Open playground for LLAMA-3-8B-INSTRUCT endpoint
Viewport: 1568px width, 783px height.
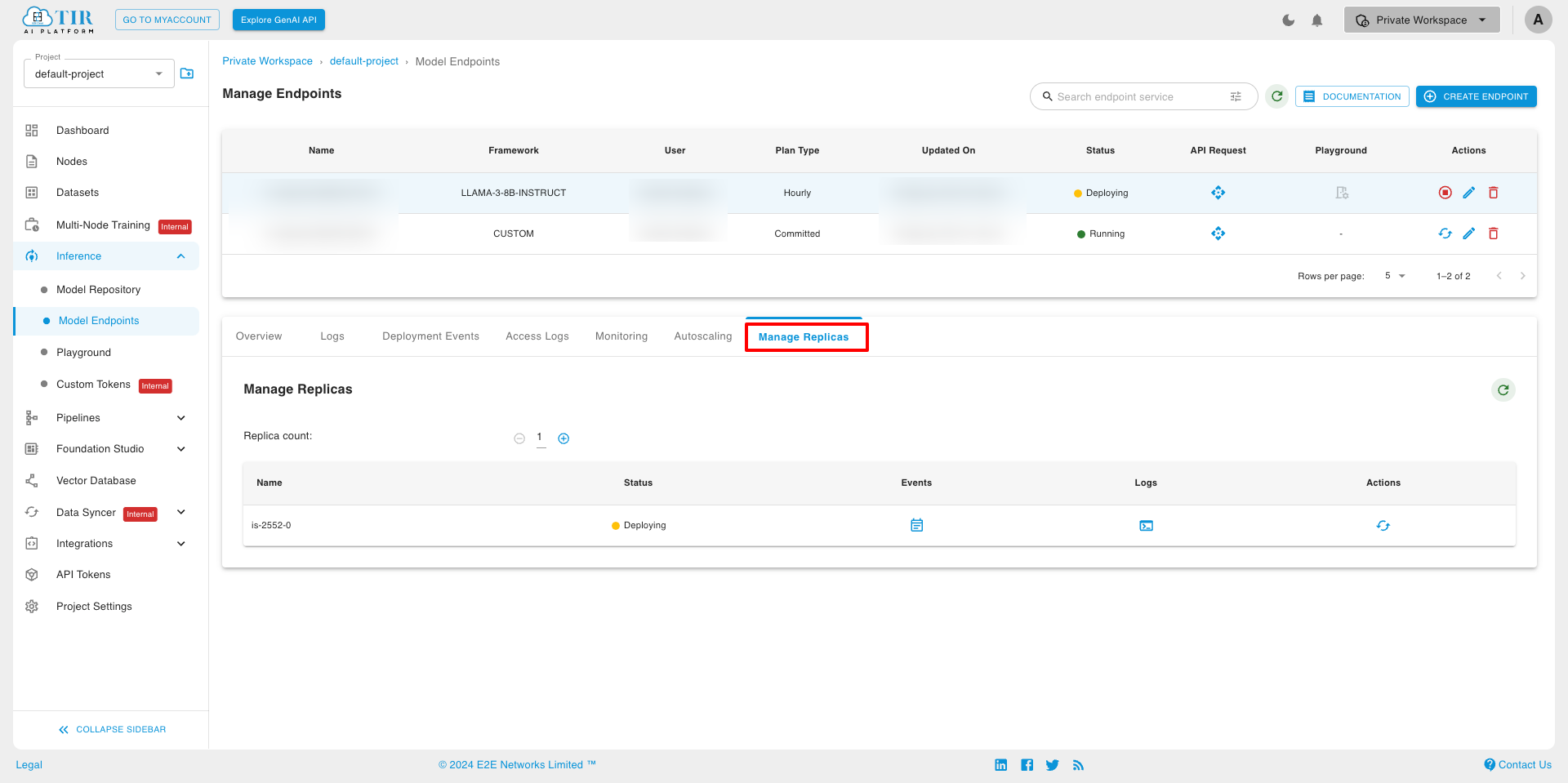click(1341, 193)
